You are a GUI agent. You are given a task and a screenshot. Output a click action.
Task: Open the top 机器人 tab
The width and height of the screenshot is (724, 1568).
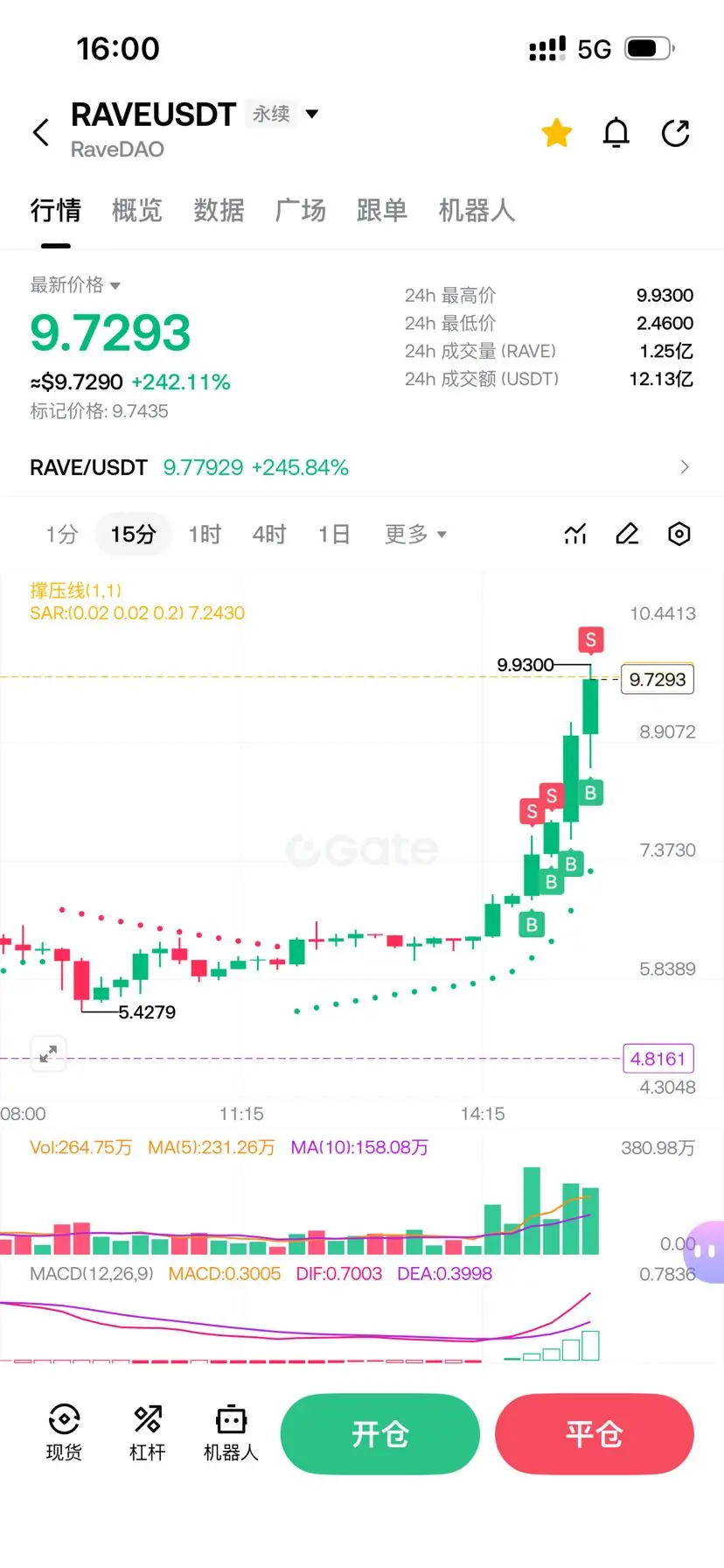477,210
